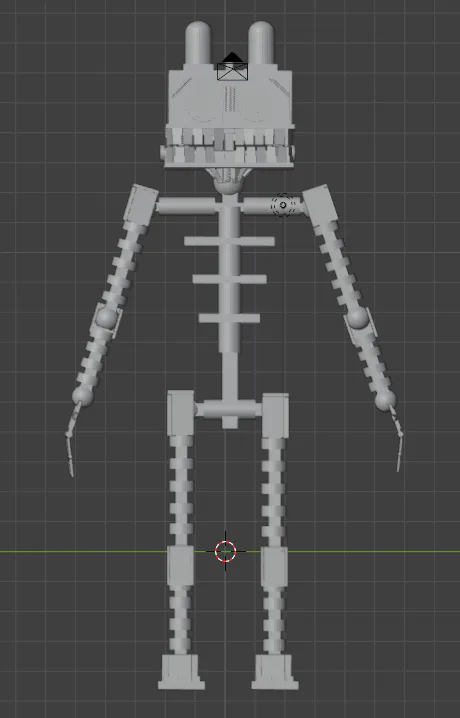Select the upper row of teeth
Image resolution: width=460 pixels, height=718 pixels.
tap(228, 137)
